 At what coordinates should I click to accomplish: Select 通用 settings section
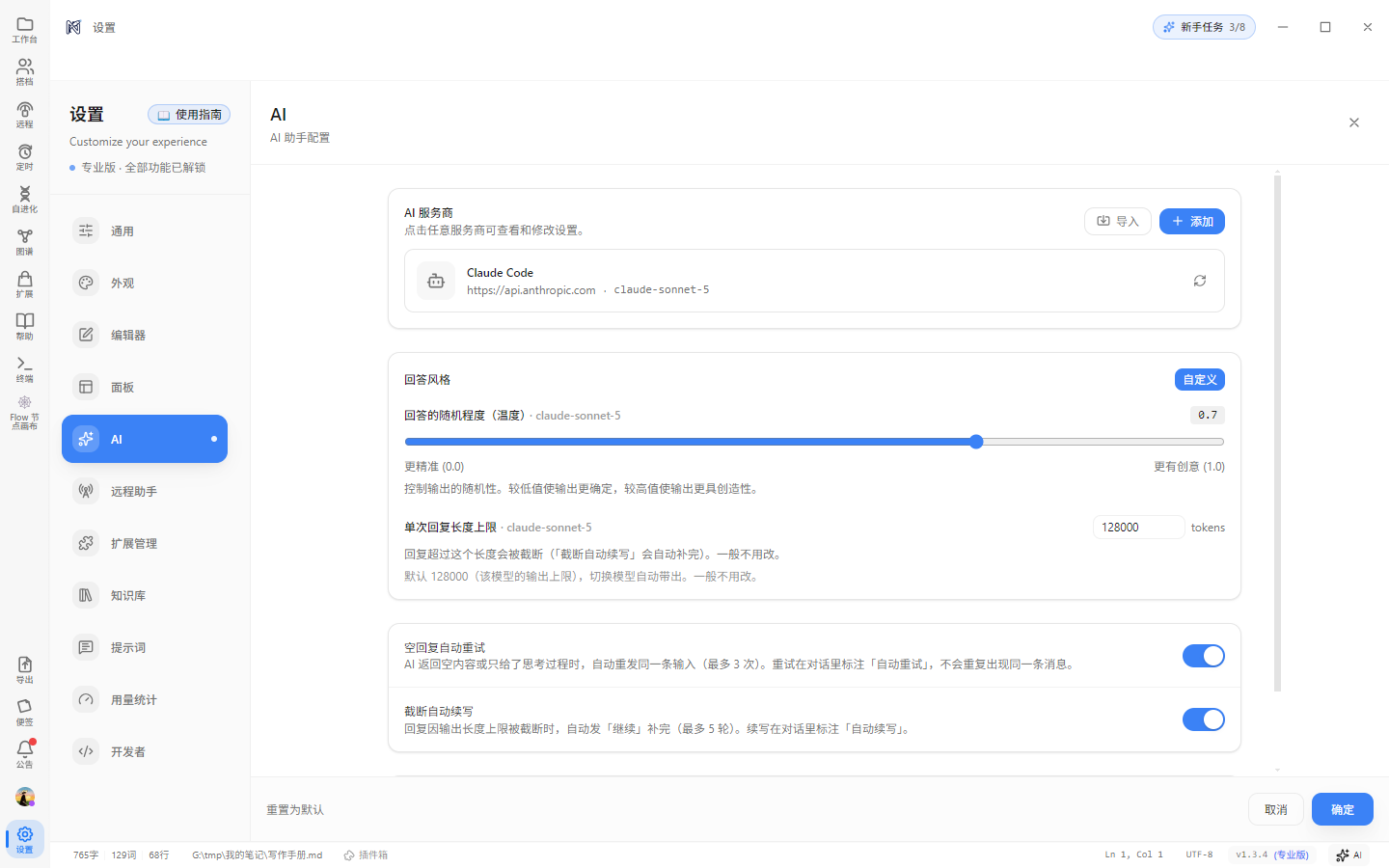click(145, 231)
